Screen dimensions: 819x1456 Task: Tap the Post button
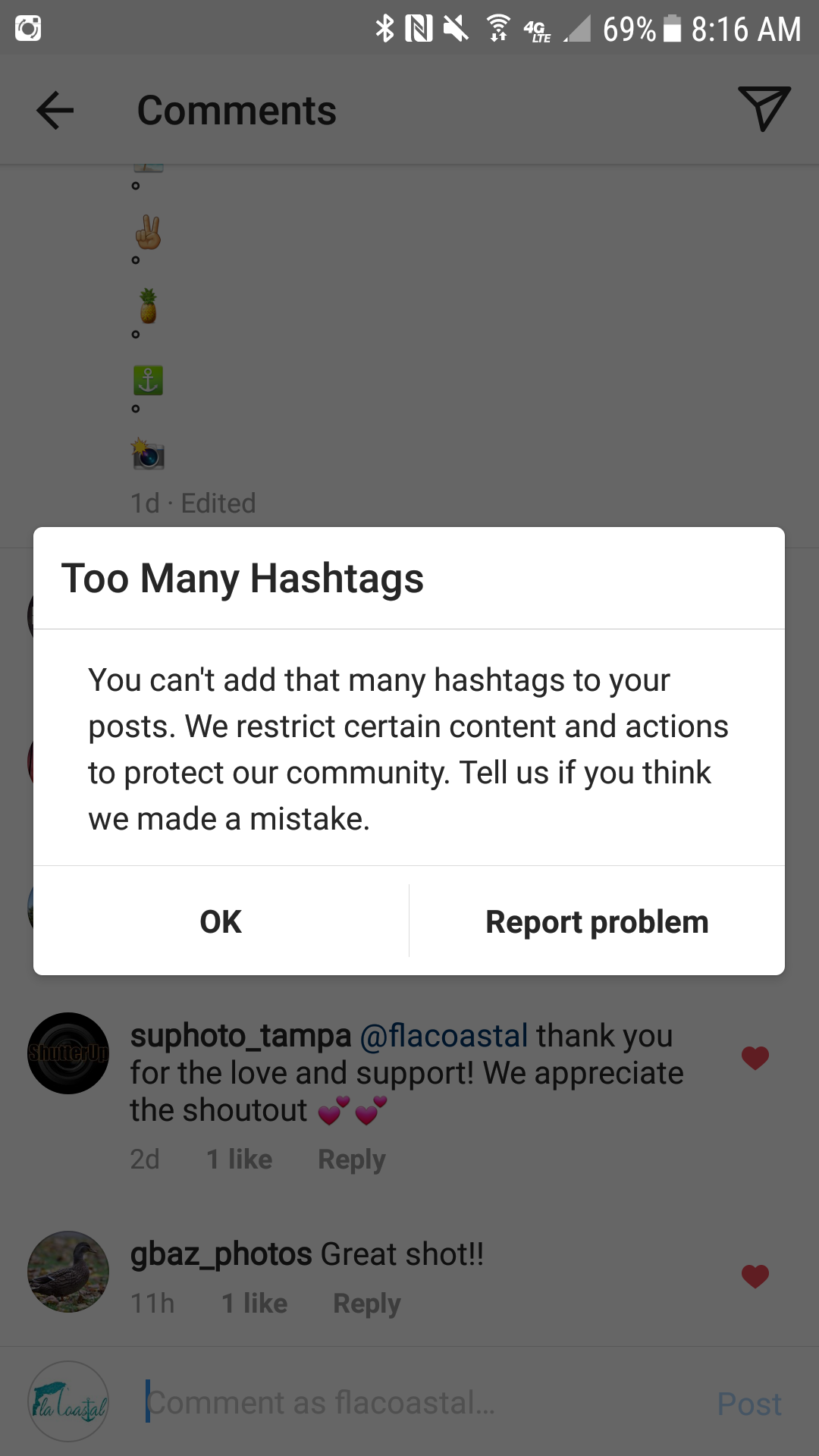pos(749,1404)
